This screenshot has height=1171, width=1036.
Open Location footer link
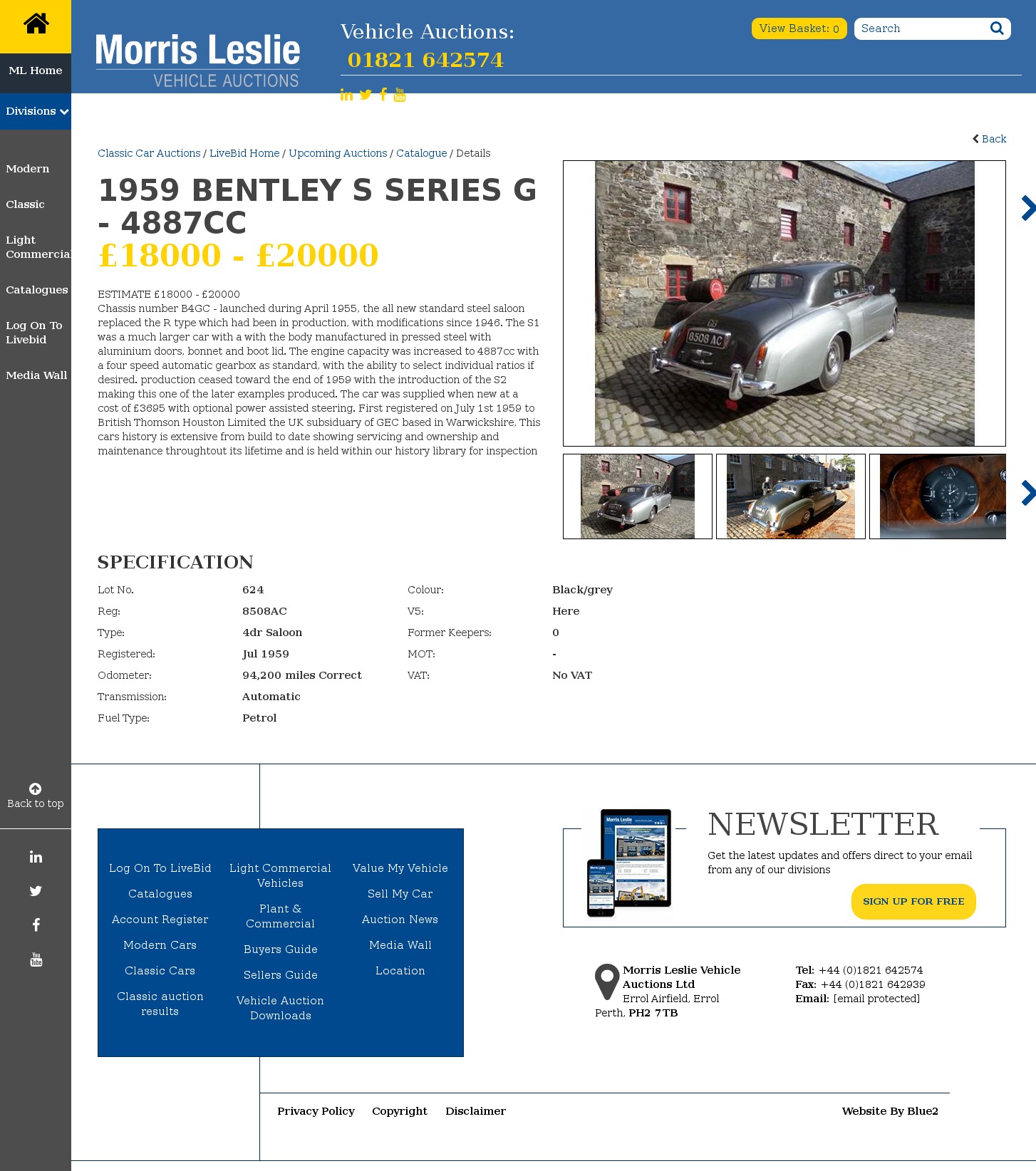(x=400, y=971)
